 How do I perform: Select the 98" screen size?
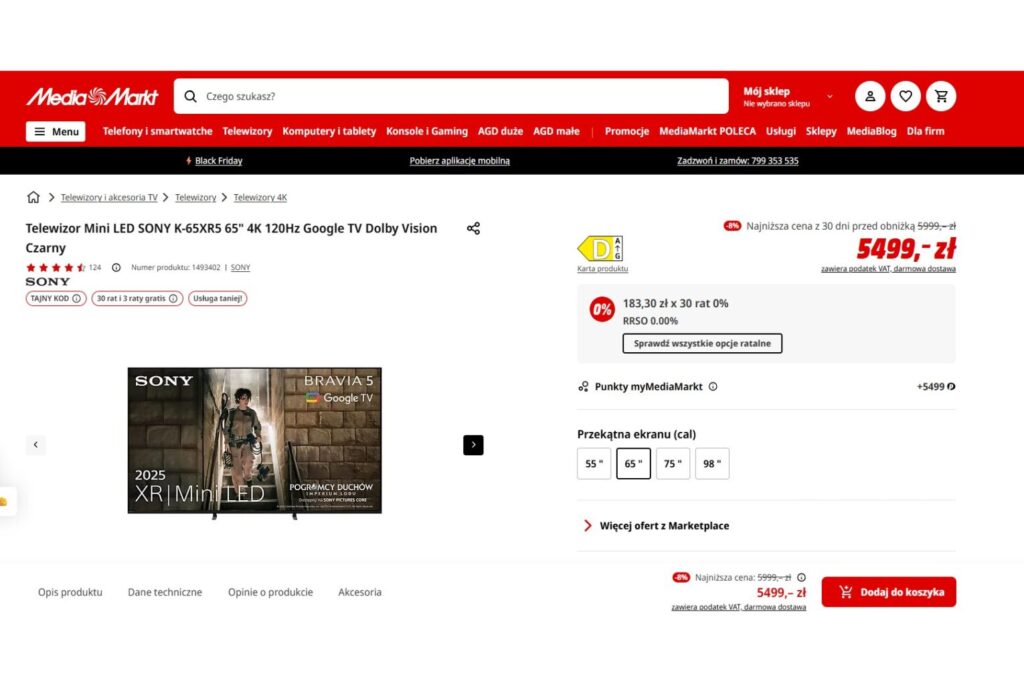coord(712,464)
